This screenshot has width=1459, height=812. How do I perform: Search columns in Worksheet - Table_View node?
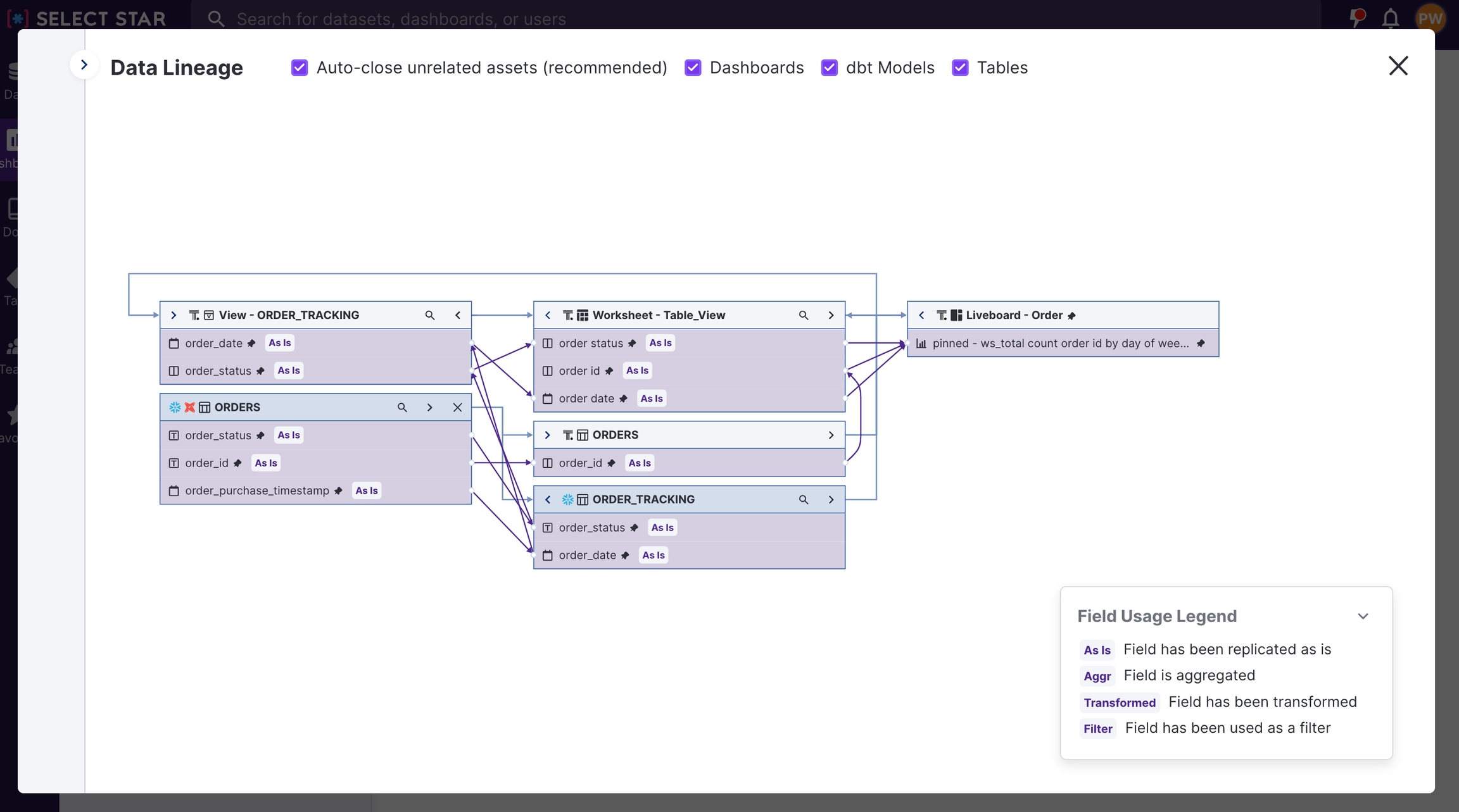point(804,315)
